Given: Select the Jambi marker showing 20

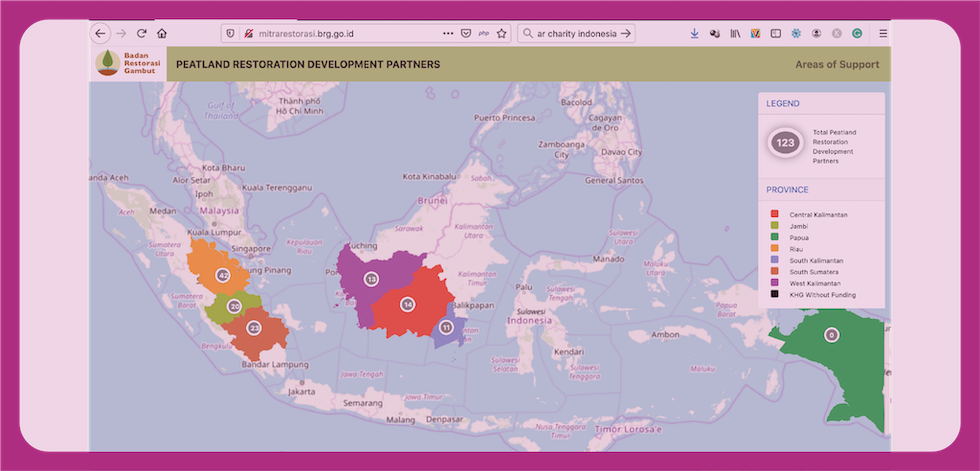Looking at the screenshot, I should coord(234,306).
